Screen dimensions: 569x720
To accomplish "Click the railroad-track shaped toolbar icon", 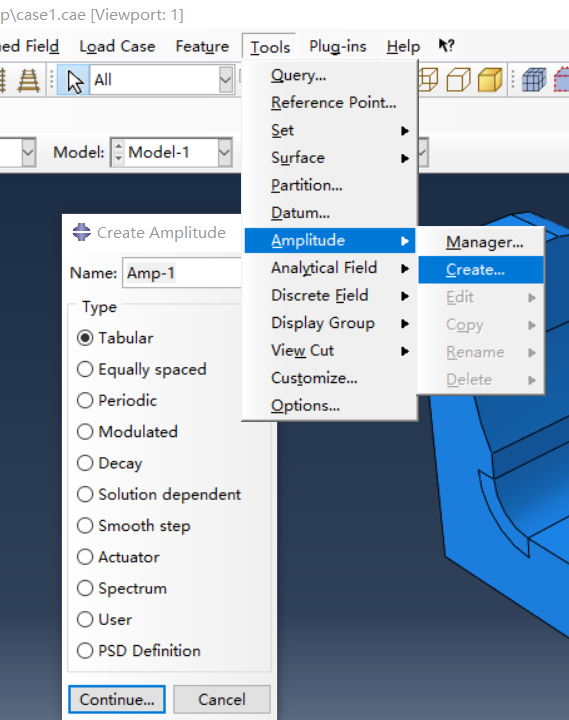I will [28, 80].
